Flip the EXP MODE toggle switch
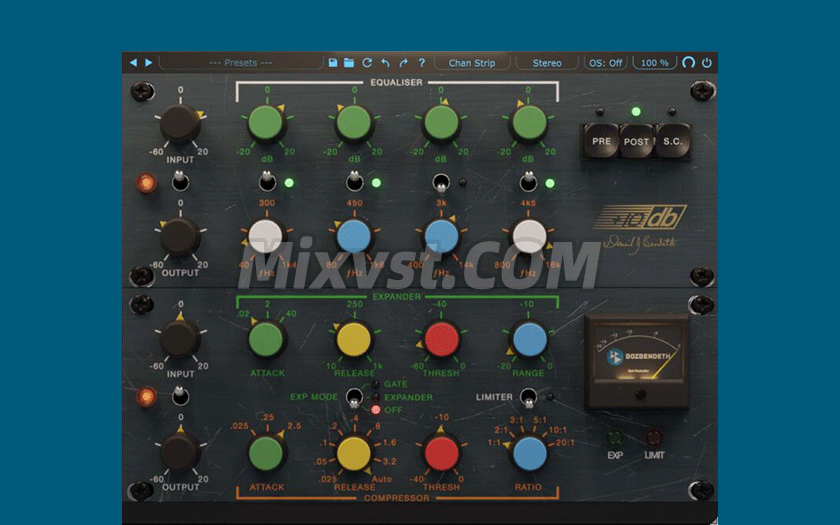This screenshot has width=840, height=525. pos(354,397)
